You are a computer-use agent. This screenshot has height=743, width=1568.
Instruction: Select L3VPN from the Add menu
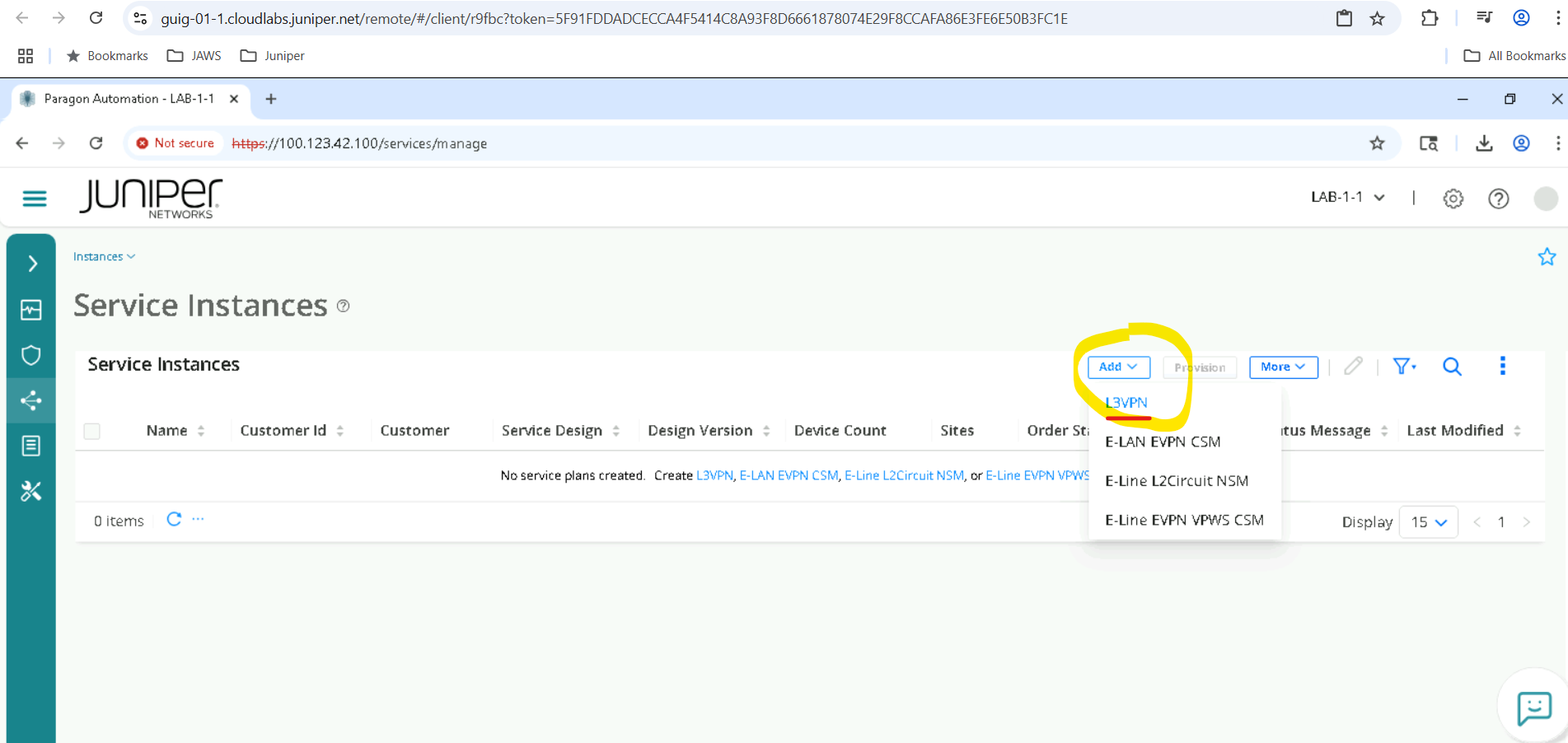1126,403
